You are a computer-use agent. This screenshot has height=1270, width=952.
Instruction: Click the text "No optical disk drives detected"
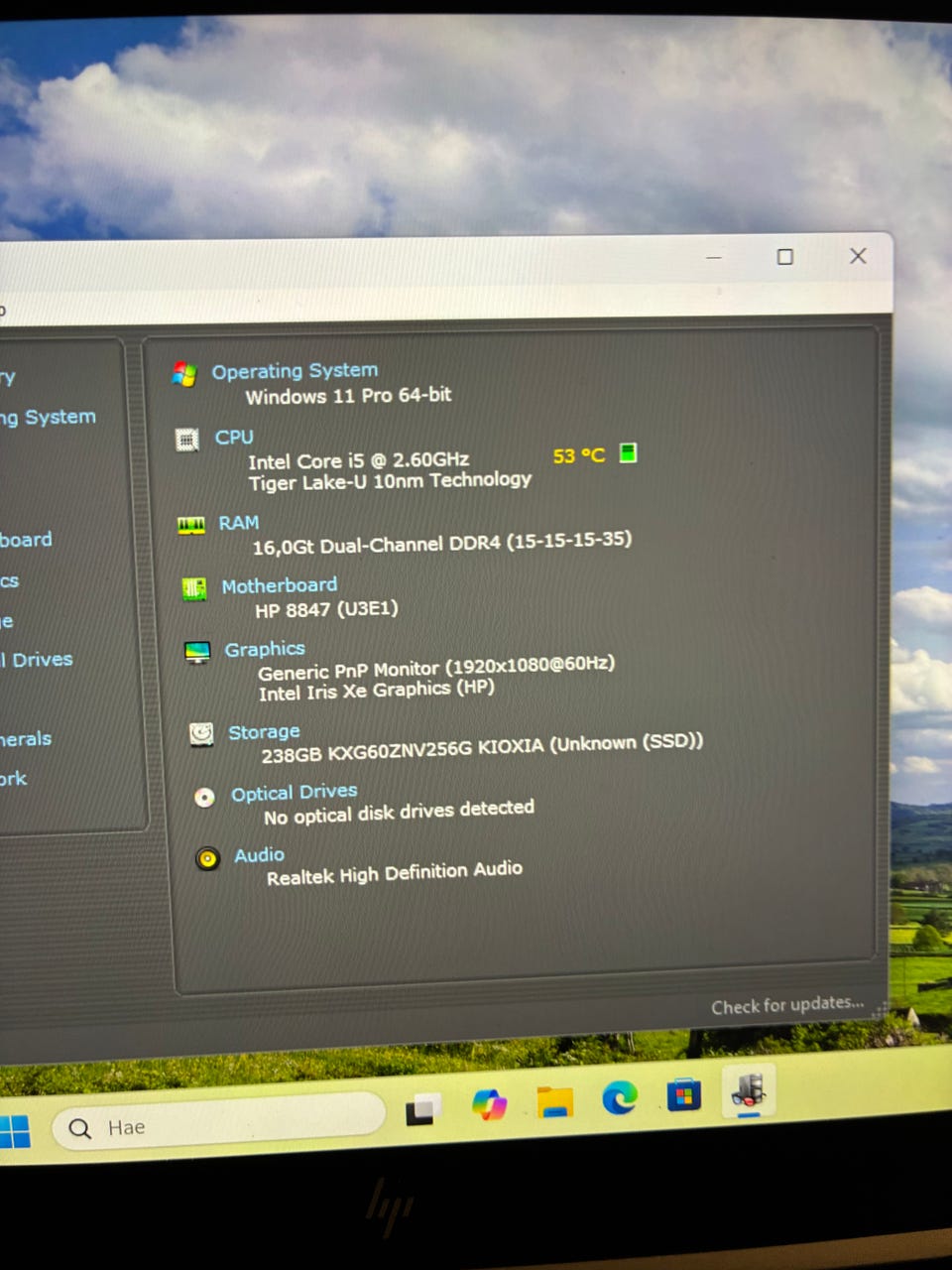pos(399,813)
